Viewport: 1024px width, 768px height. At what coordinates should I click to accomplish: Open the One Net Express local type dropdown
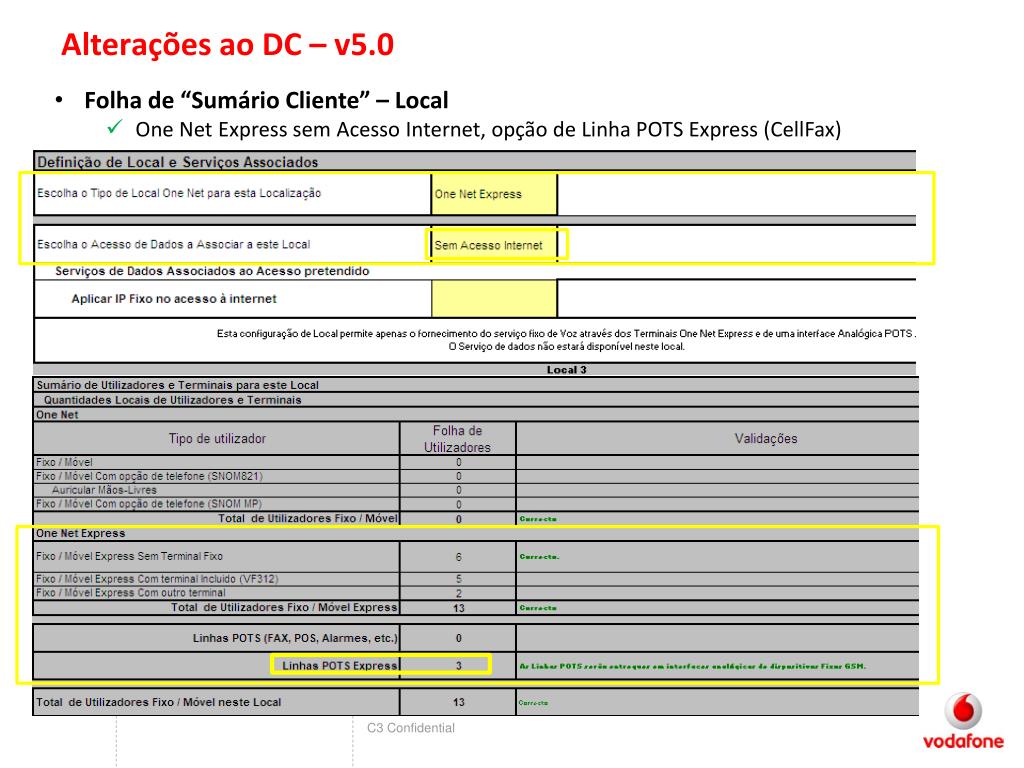(x=494, y=194)
